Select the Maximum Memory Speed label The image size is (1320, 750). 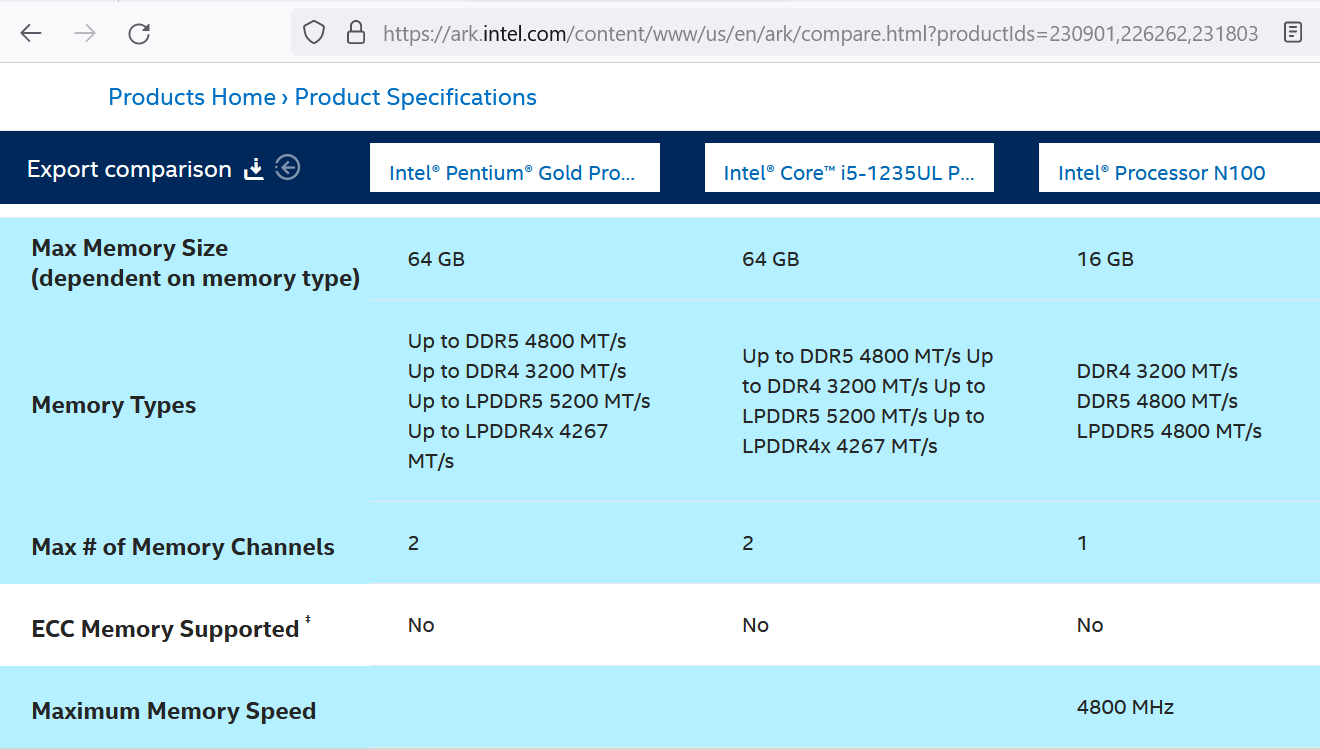click(174, 711)
